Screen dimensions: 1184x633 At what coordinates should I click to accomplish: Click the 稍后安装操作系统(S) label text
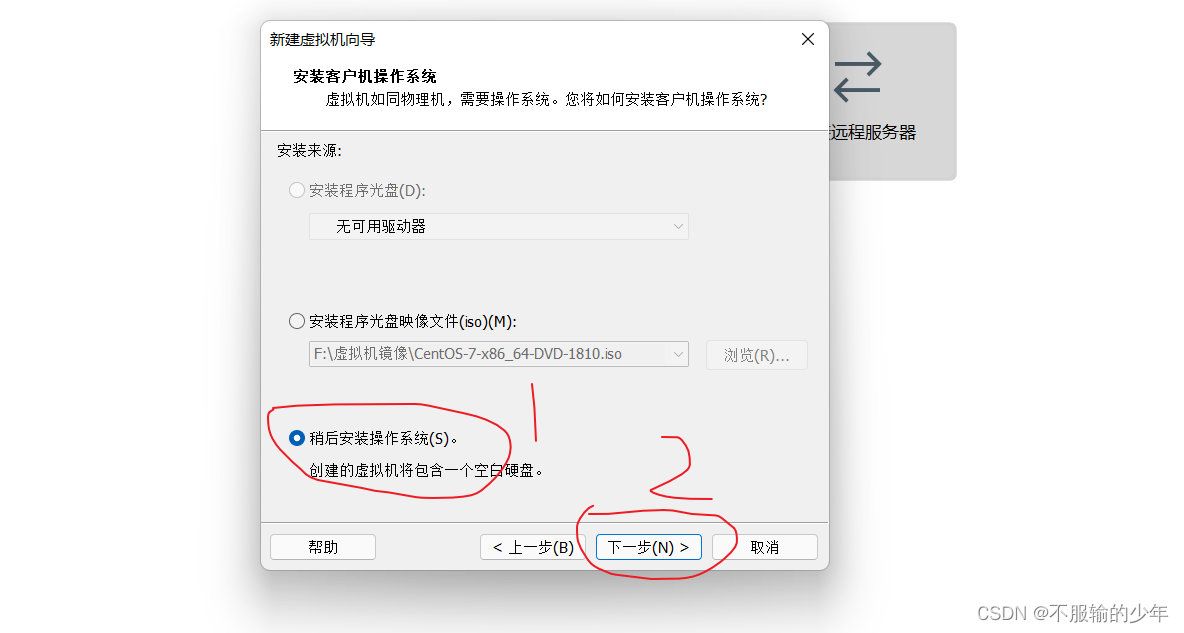coord(383,438)
